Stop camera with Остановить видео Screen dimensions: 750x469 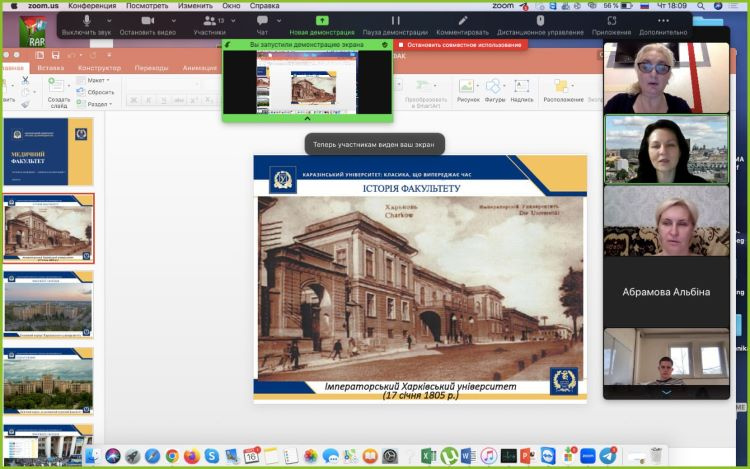pos(148,25)
